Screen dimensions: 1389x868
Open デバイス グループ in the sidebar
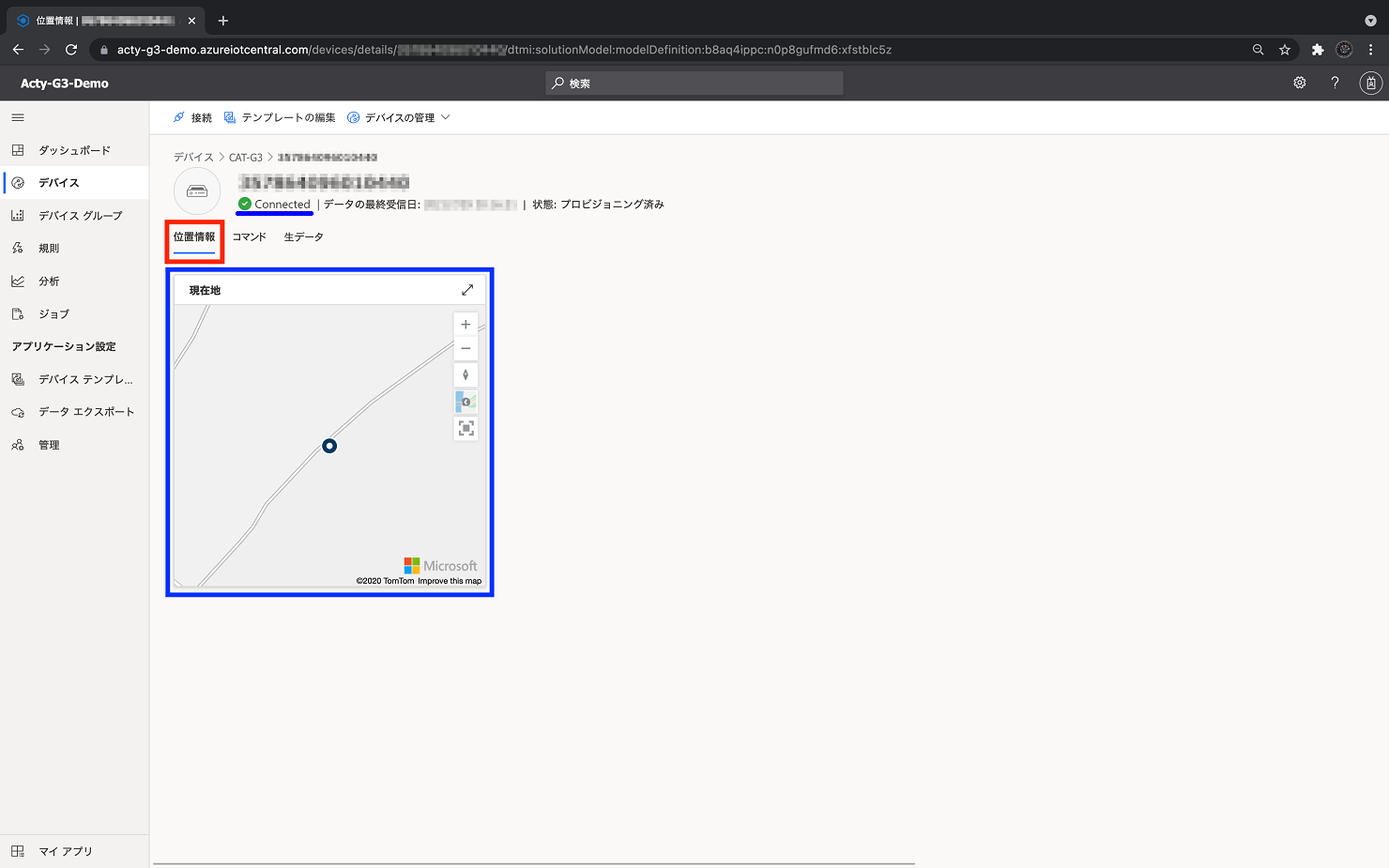(x=74, y=216)
